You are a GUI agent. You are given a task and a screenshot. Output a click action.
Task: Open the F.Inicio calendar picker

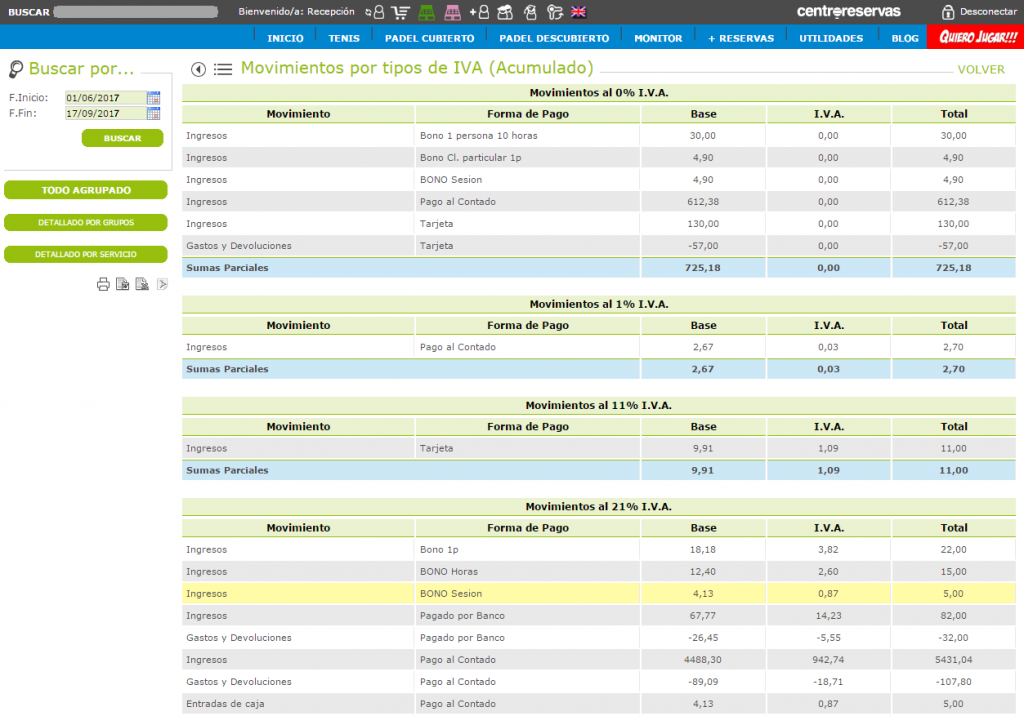point(153,98)
